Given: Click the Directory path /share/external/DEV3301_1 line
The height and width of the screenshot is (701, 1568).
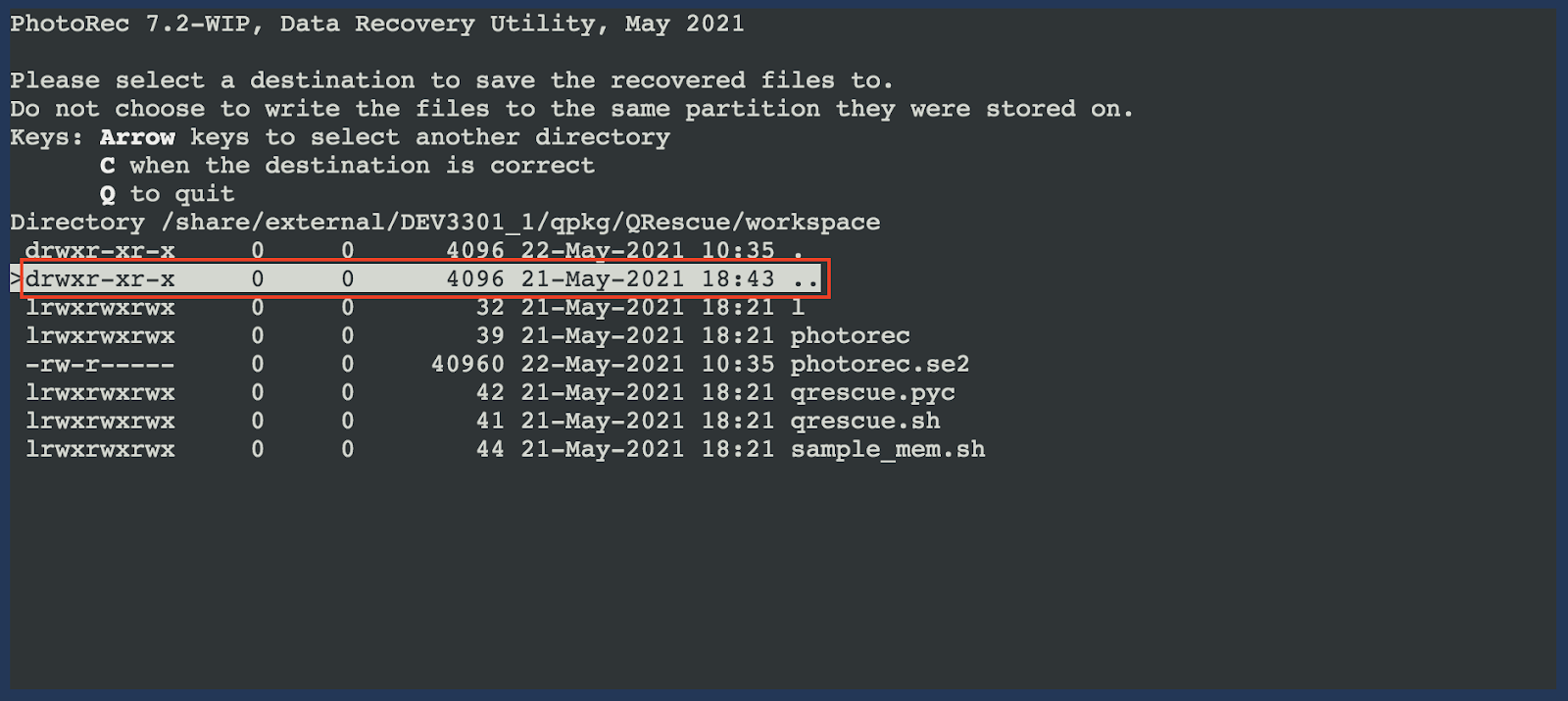Looking at the screenshot, I should click(x=445, y=223).
